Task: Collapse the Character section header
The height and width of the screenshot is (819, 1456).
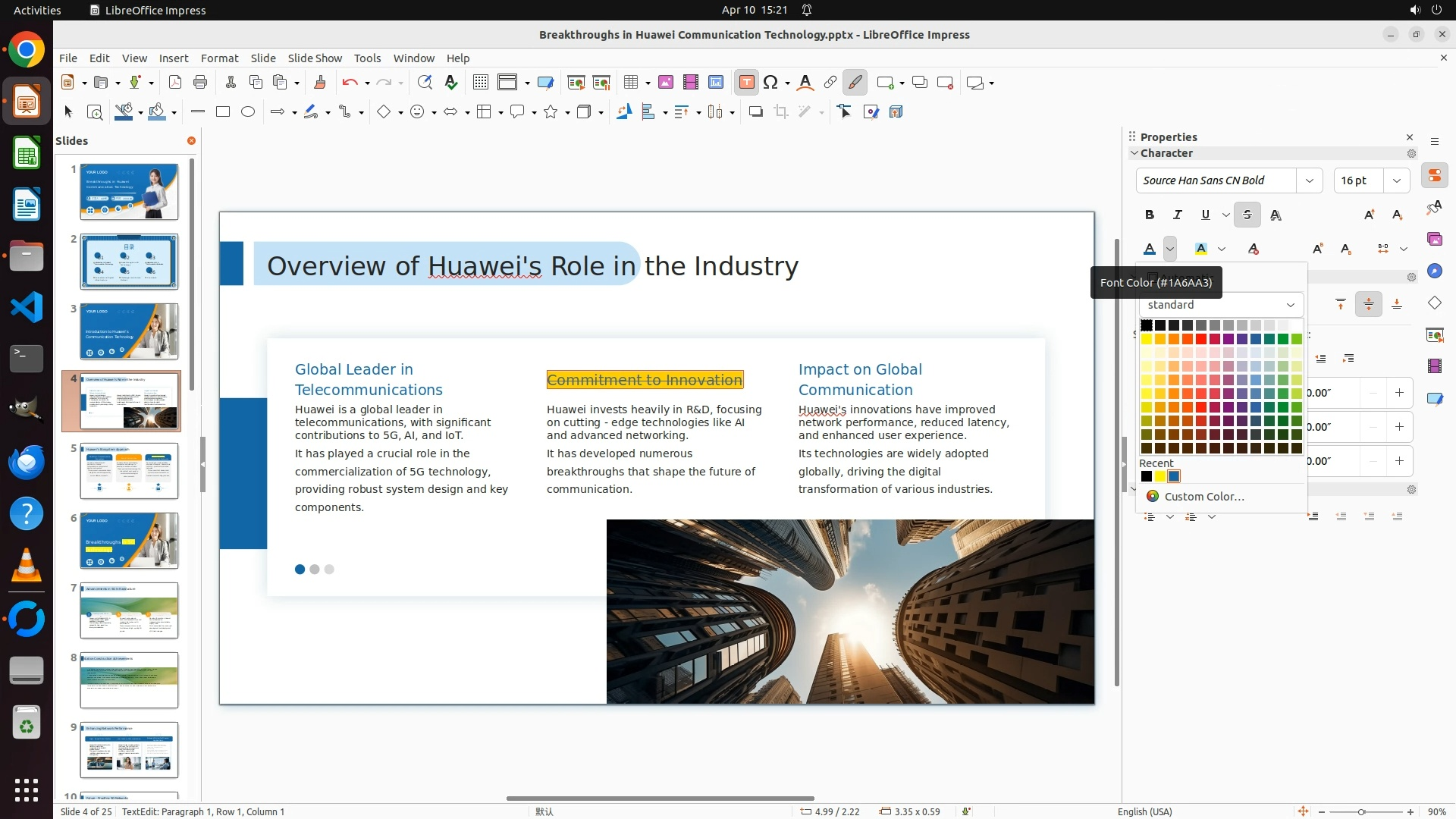Action: point(1166,153)
